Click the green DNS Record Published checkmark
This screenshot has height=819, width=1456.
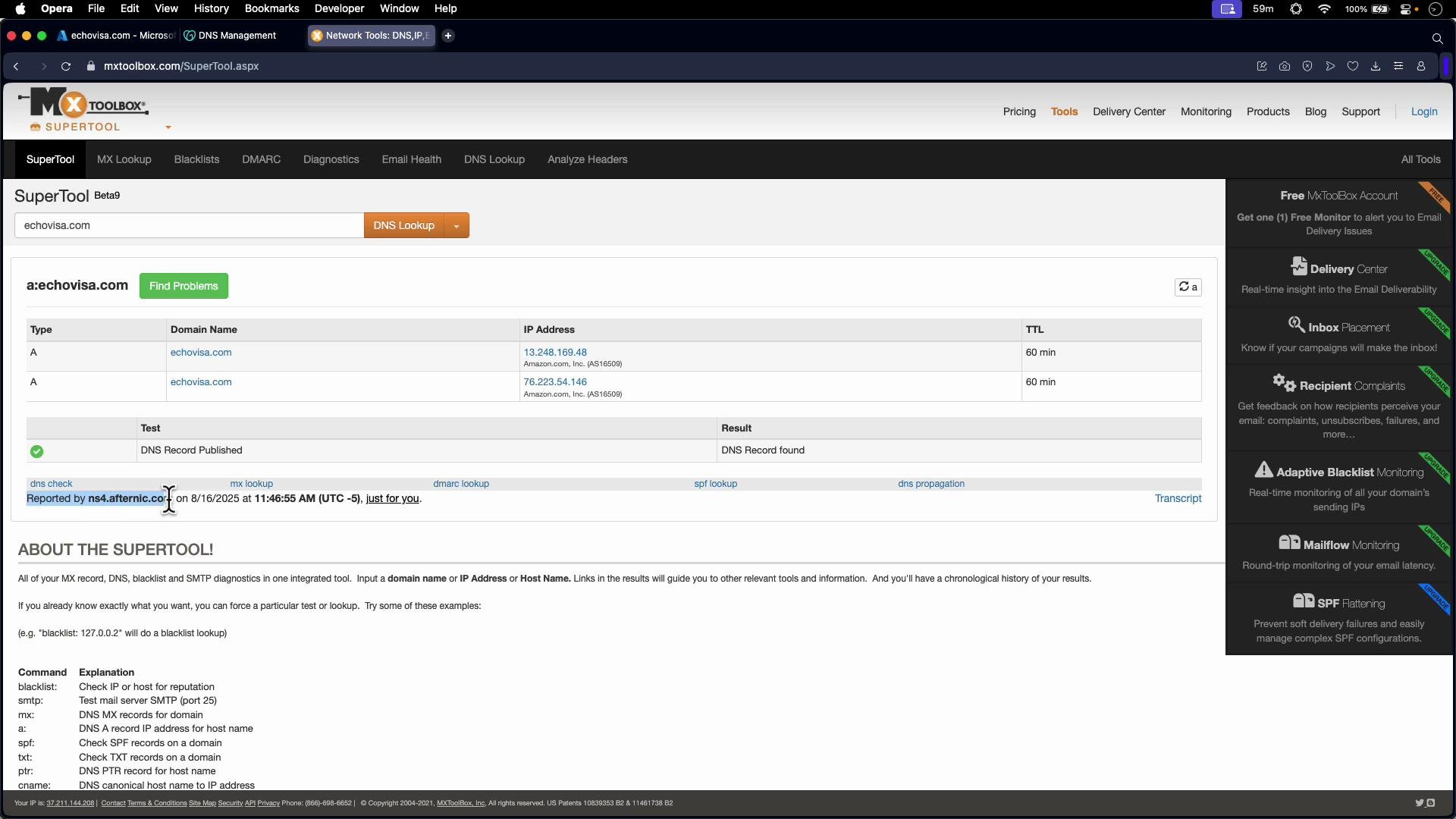point(36,452)
